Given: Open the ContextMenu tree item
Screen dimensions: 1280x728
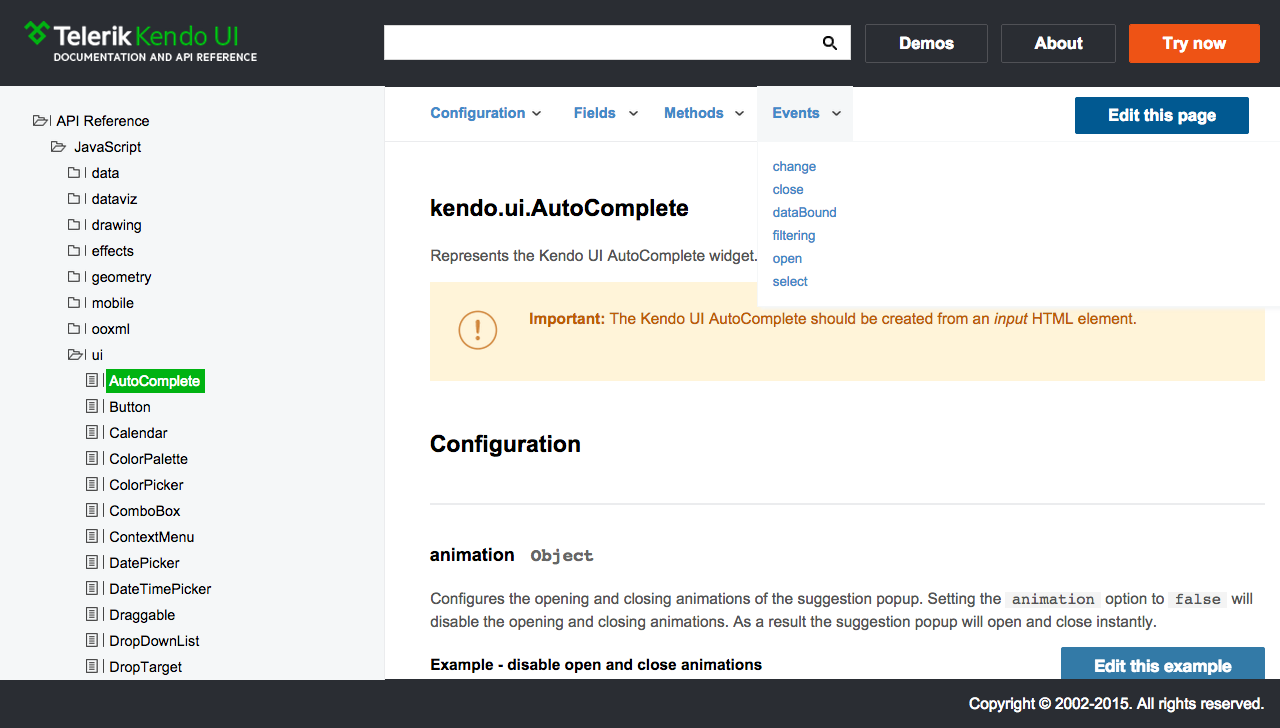Looking at the screenshot, I should [152, 537].
